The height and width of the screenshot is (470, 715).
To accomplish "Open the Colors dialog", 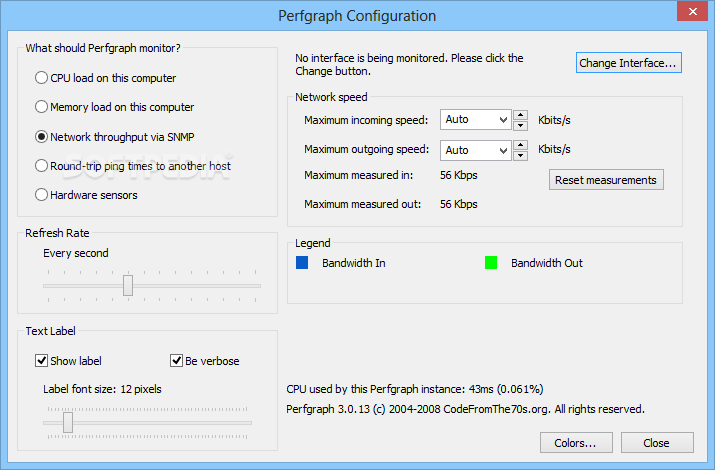I will [x=576, y=443].
